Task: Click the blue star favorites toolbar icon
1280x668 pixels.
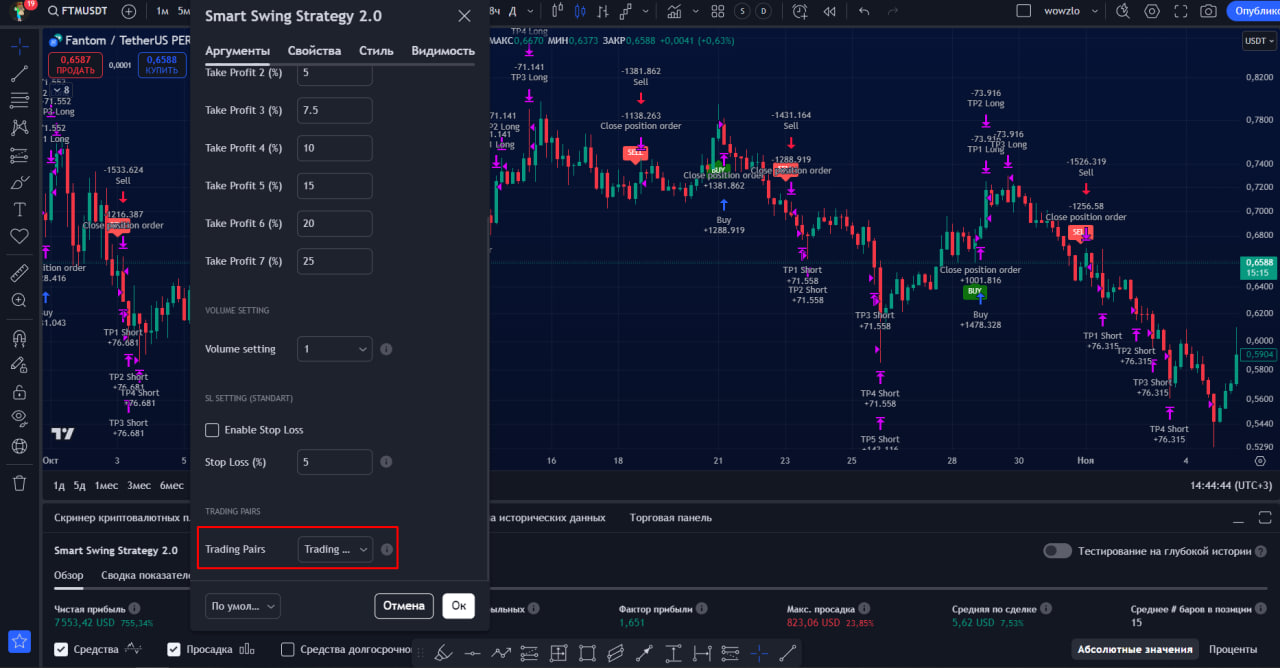Action: [19, 640]
